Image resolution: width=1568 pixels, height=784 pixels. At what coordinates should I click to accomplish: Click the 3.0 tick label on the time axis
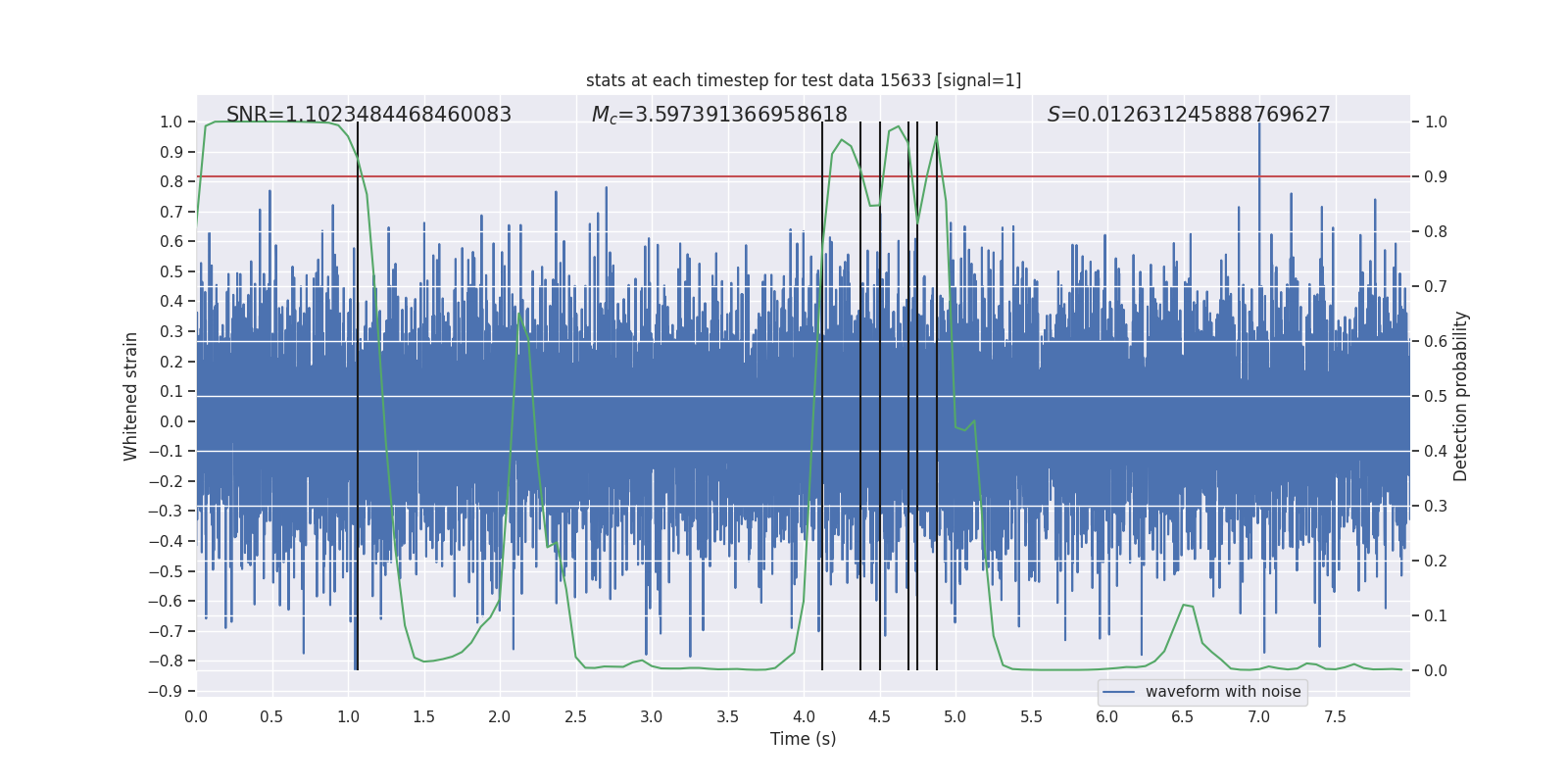pyautogui.click(x=652, y=716)
